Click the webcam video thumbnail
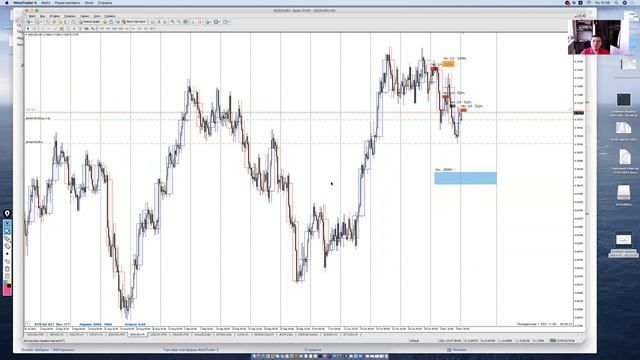640x360 pixels. pos(594,37)
